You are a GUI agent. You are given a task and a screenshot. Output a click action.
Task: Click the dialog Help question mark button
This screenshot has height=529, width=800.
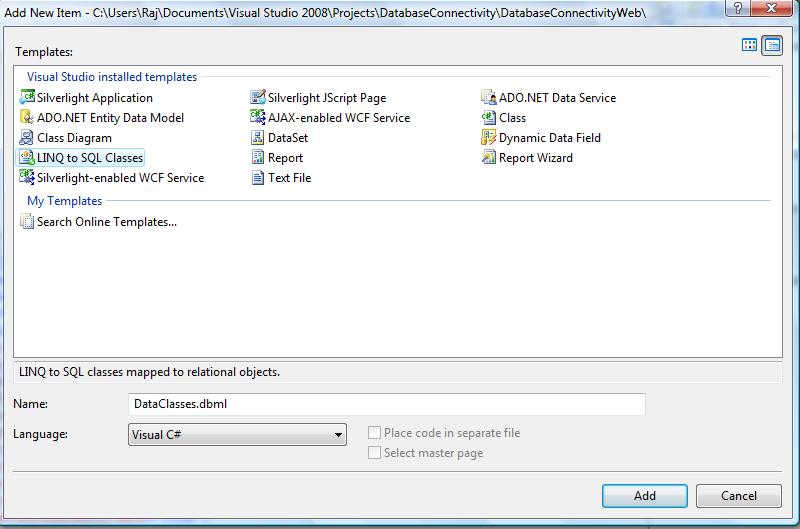[738, 8]
